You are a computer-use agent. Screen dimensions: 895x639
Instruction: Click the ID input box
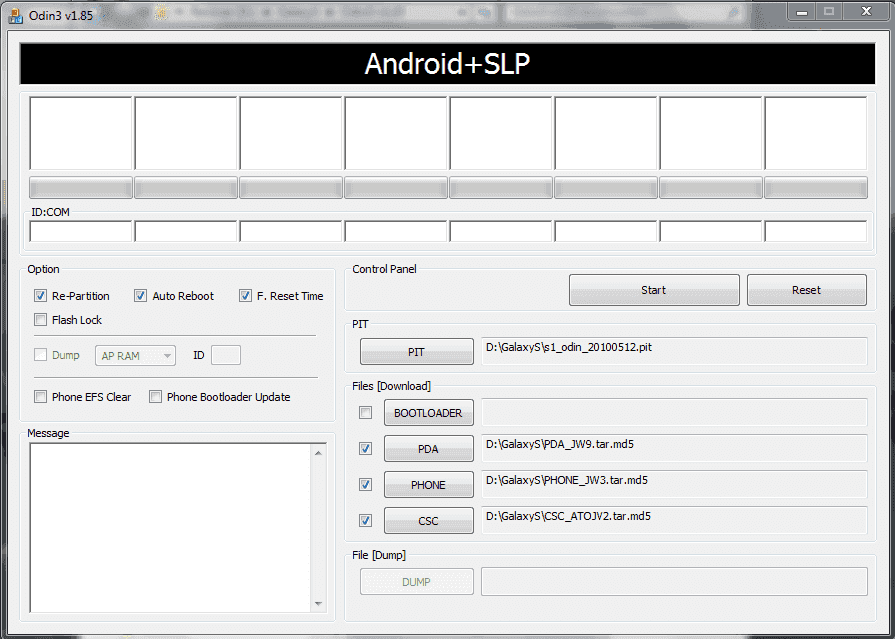coord(226,355)
